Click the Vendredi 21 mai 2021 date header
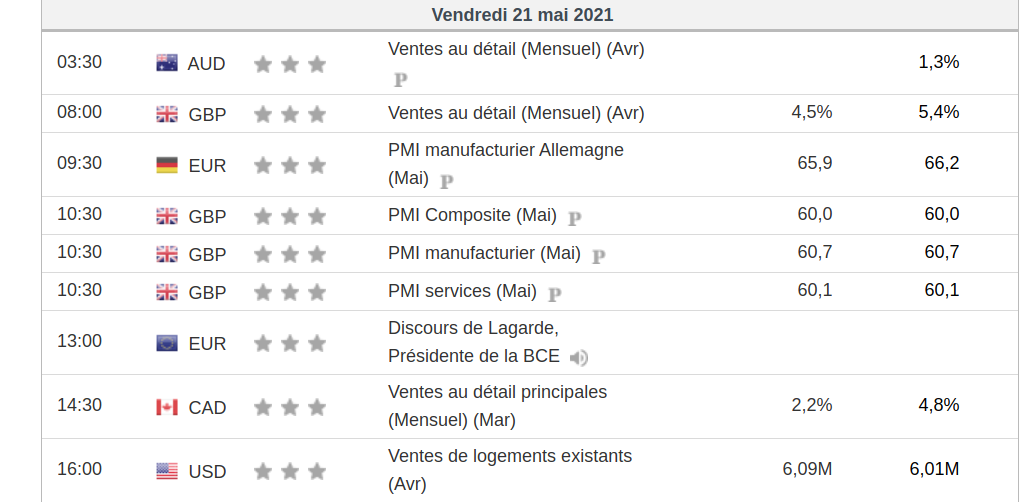1036x502 pixels. pos(522,14)
